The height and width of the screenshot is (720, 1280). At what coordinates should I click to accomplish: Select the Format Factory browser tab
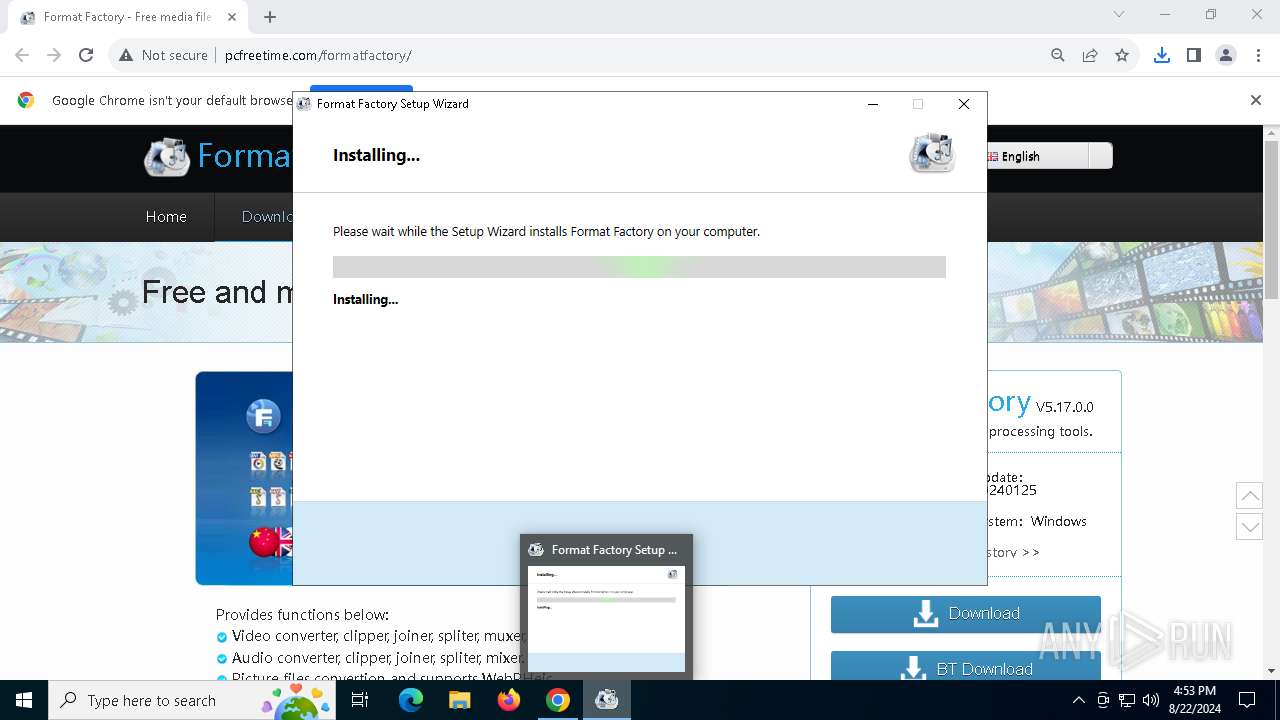click(128, 17)
